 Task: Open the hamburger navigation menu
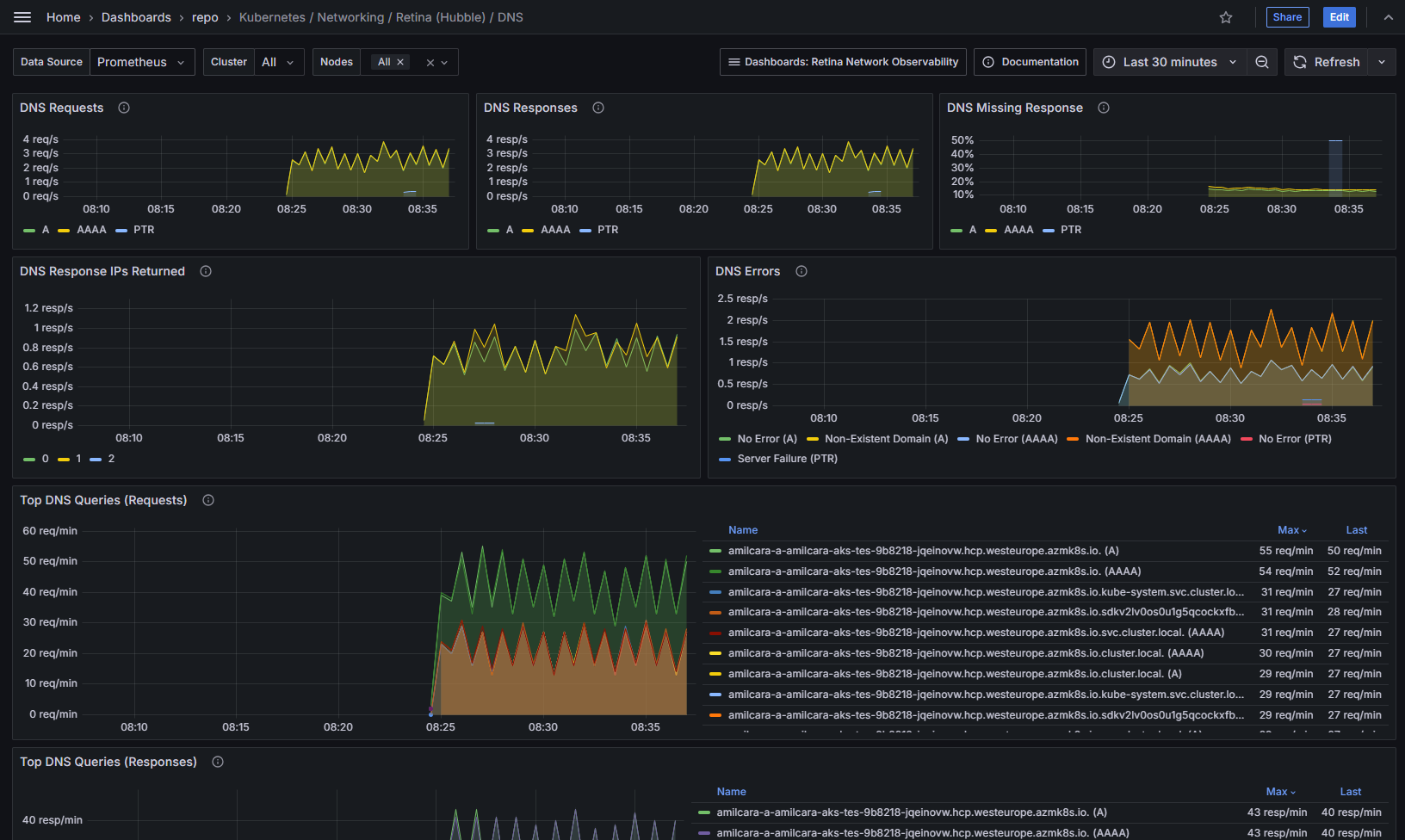[x=22, y=17]
